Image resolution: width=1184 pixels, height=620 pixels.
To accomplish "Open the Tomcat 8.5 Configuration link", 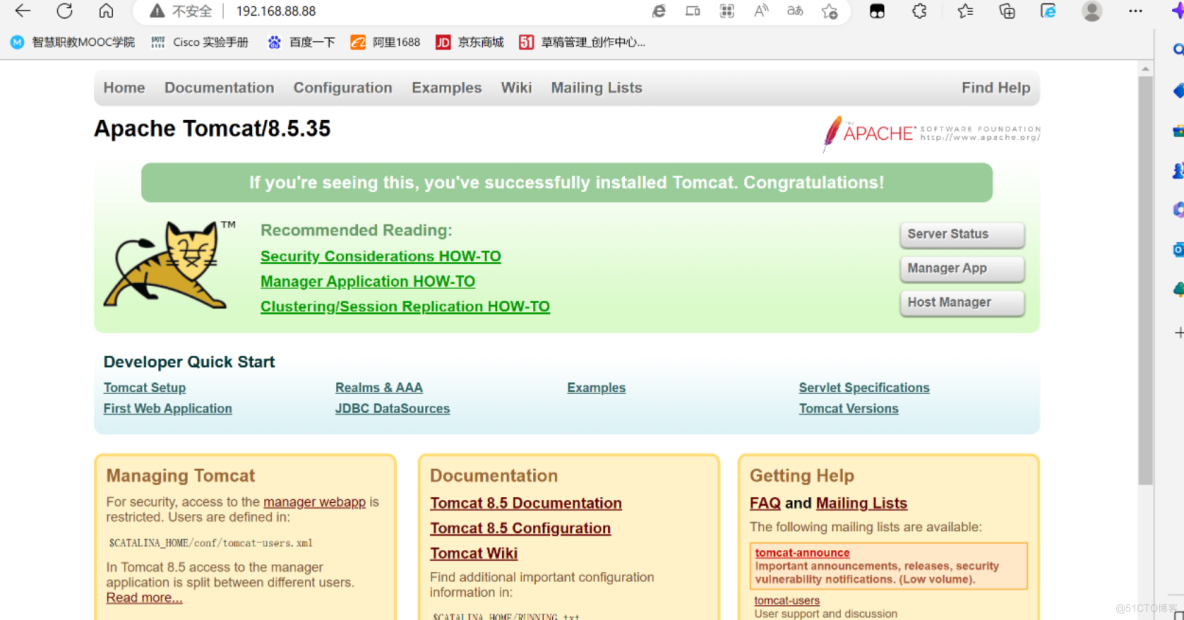I will click(x=520, y=528).
